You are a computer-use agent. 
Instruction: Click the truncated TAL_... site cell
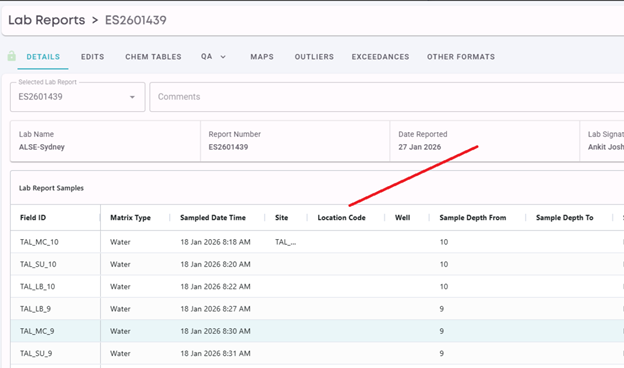285,242
